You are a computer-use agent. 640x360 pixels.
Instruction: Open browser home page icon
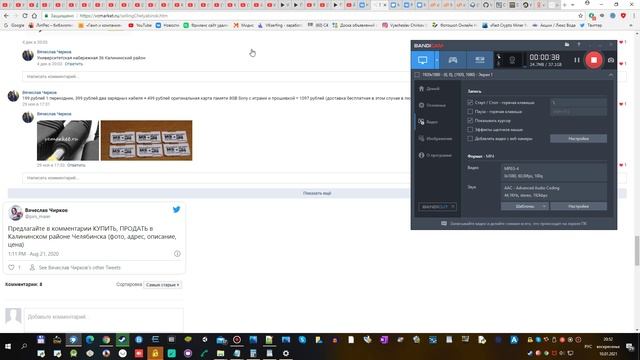coord(34,16)
